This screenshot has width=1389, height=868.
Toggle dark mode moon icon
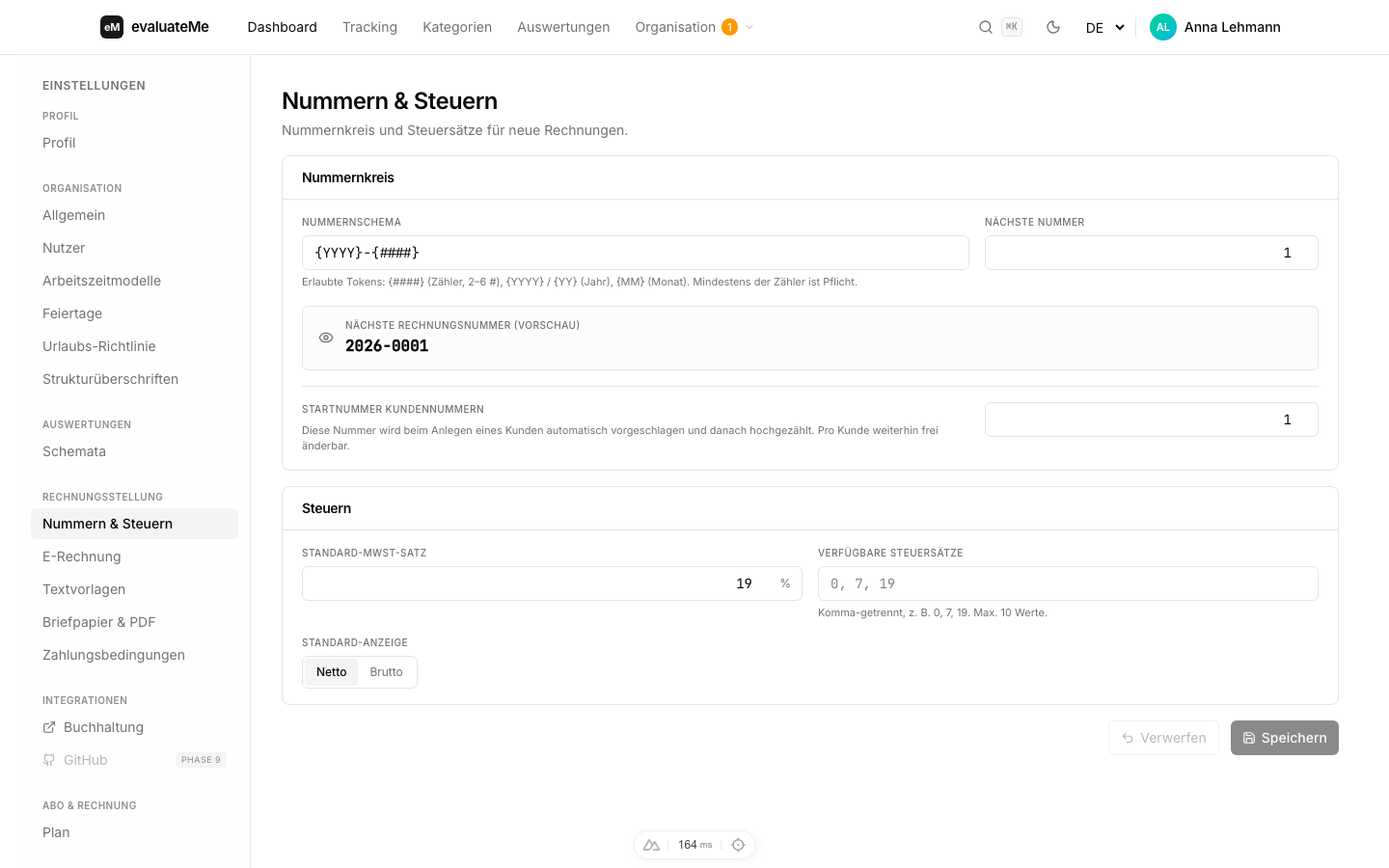coord(1053,27)
